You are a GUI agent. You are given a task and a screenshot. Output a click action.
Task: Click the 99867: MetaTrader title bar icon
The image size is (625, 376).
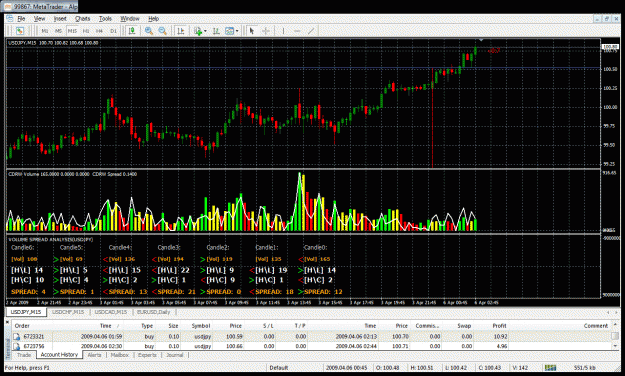pos(8,7)
